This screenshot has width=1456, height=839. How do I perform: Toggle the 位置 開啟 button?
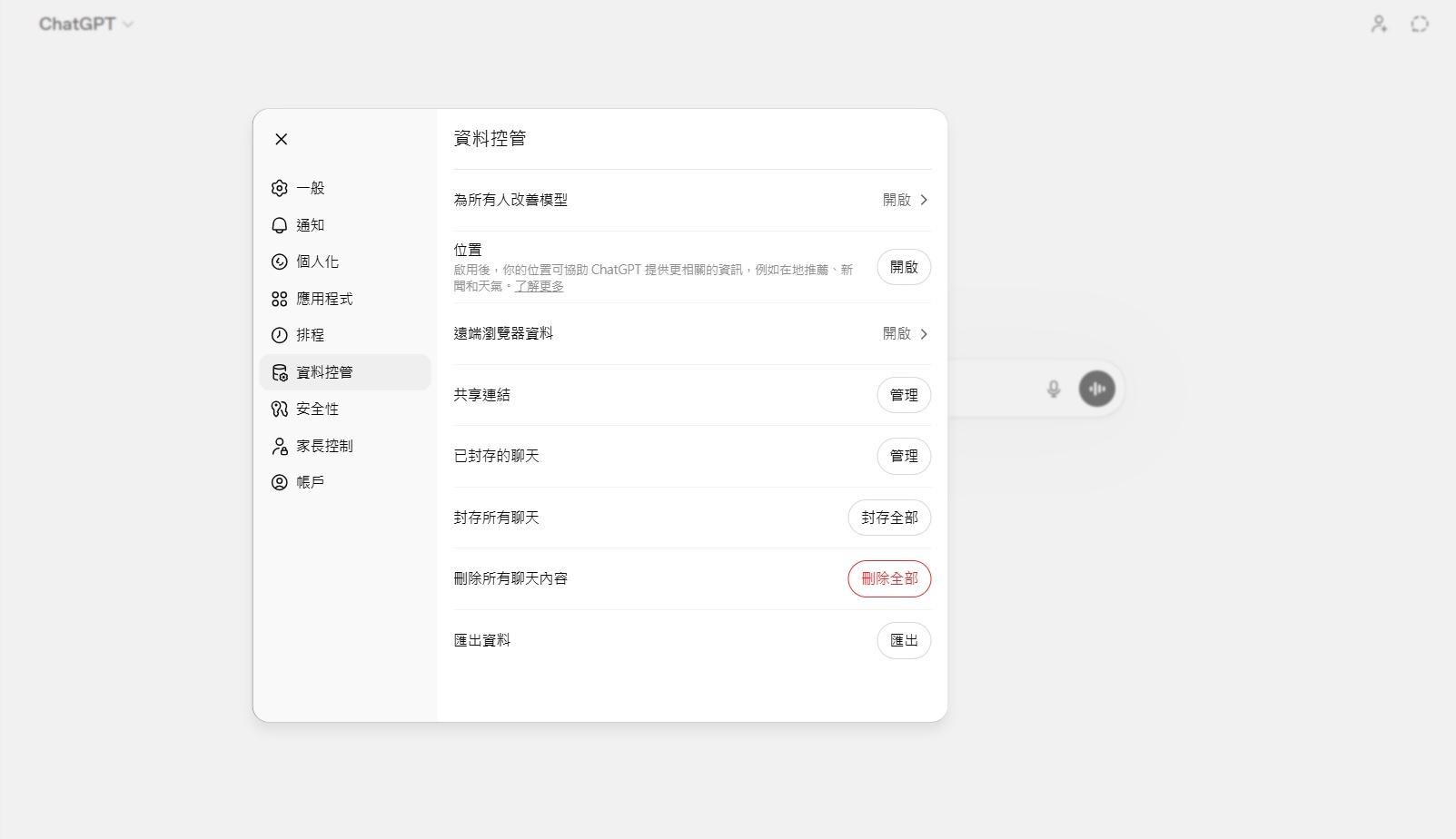tap(903, 267)
